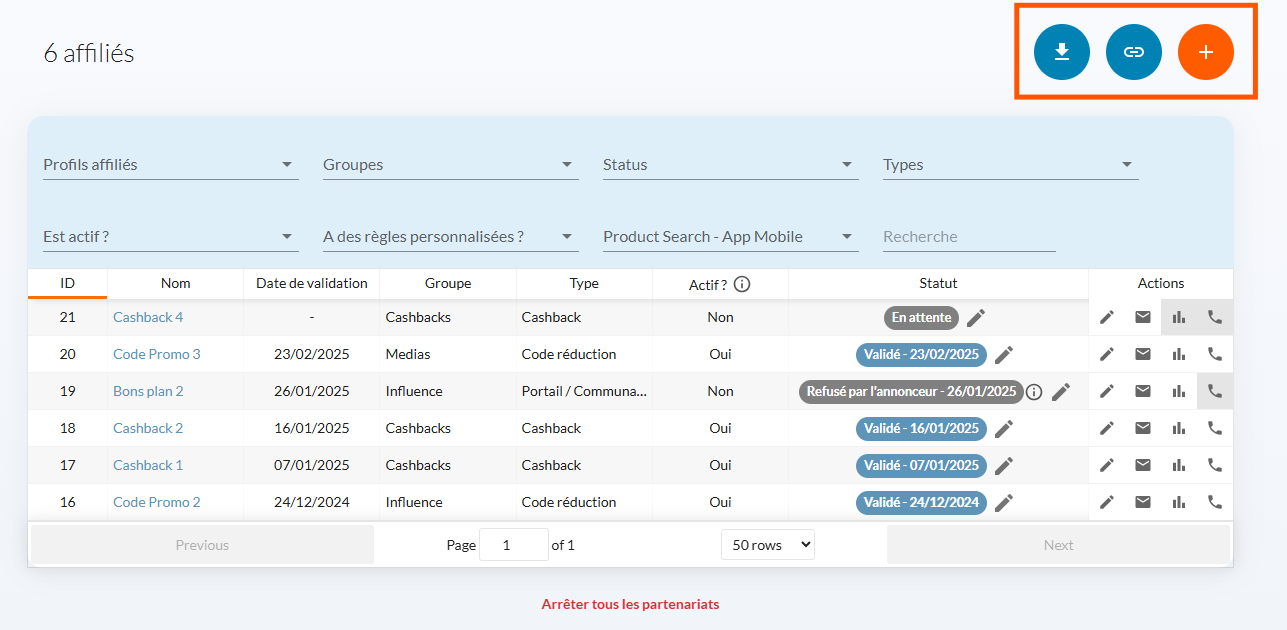Image resolution: width=1287 pixels, height=630 pixels.
Task: Click the Actions edit pencil for Cashback 1
Action: tap(1107, 465)
